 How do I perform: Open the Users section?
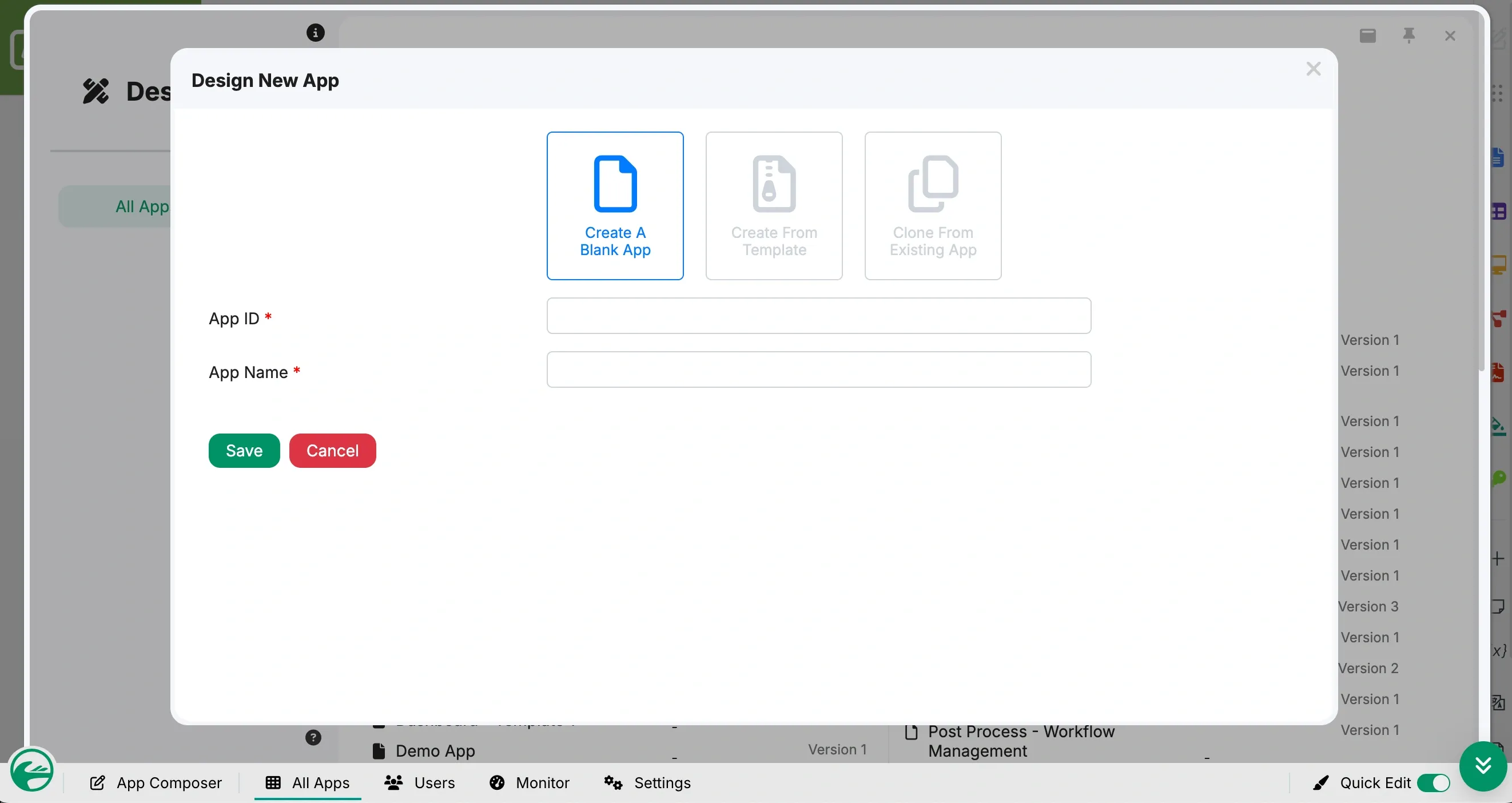(419, 782)
